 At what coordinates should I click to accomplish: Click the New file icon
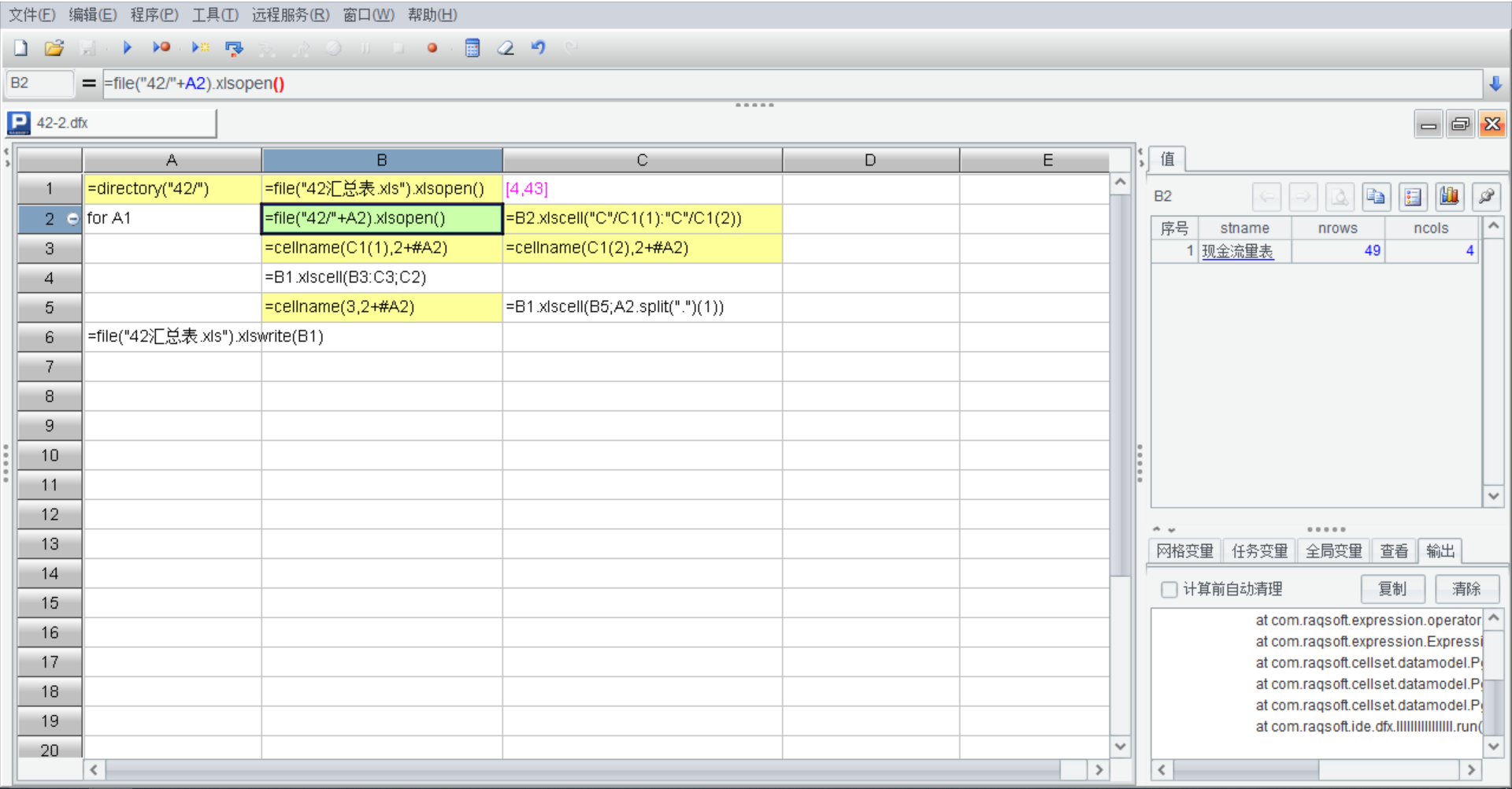click(20, 48)
